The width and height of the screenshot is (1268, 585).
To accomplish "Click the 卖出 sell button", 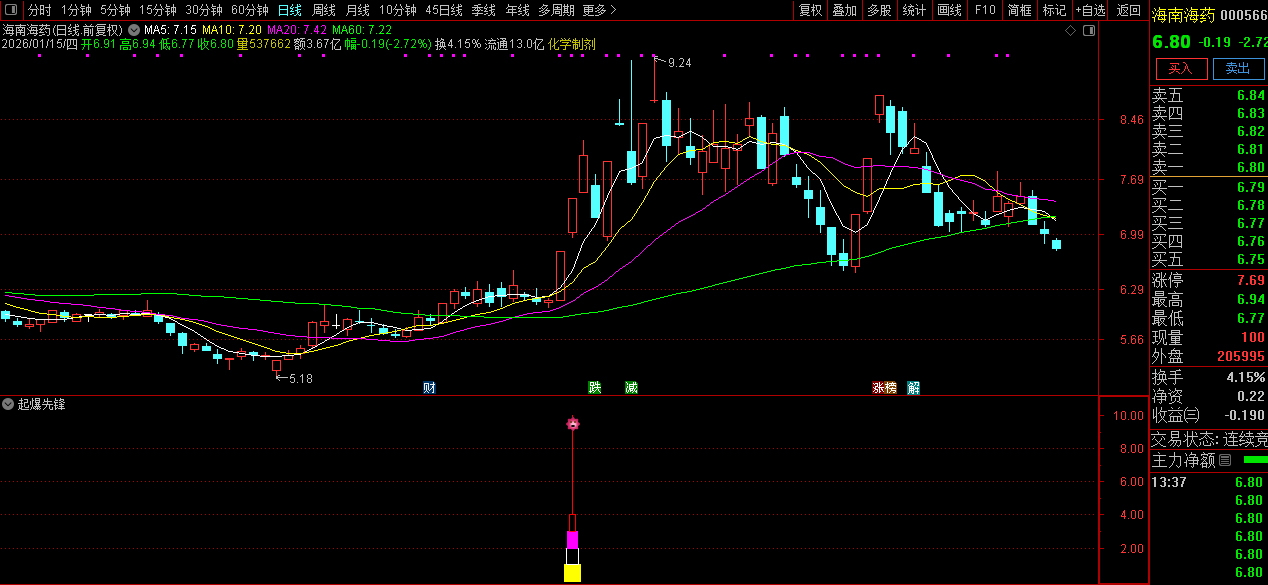I will 1238,69.
